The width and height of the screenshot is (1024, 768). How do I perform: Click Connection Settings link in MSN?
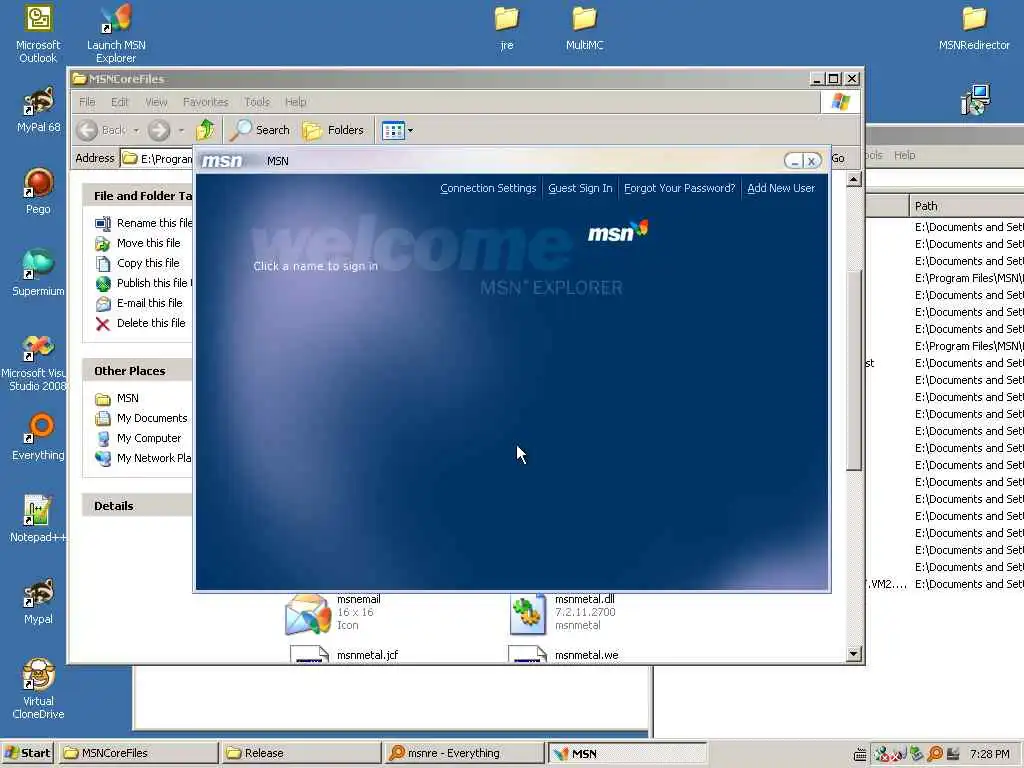[488, 188]
